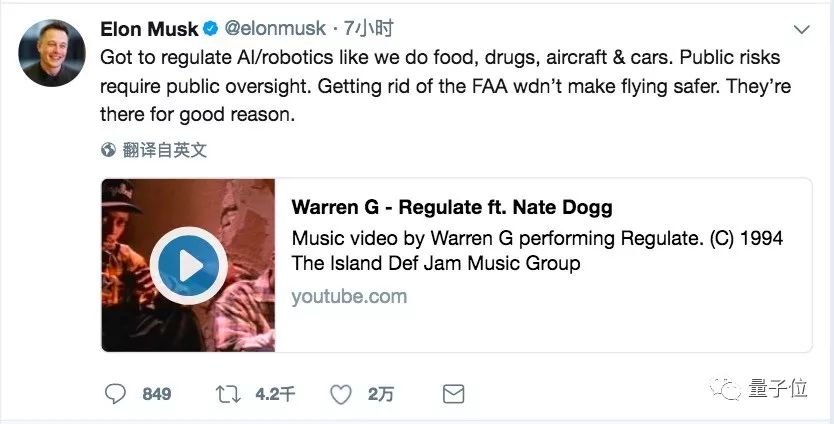Click the retweet arrows icon

[x=228, y=394]
